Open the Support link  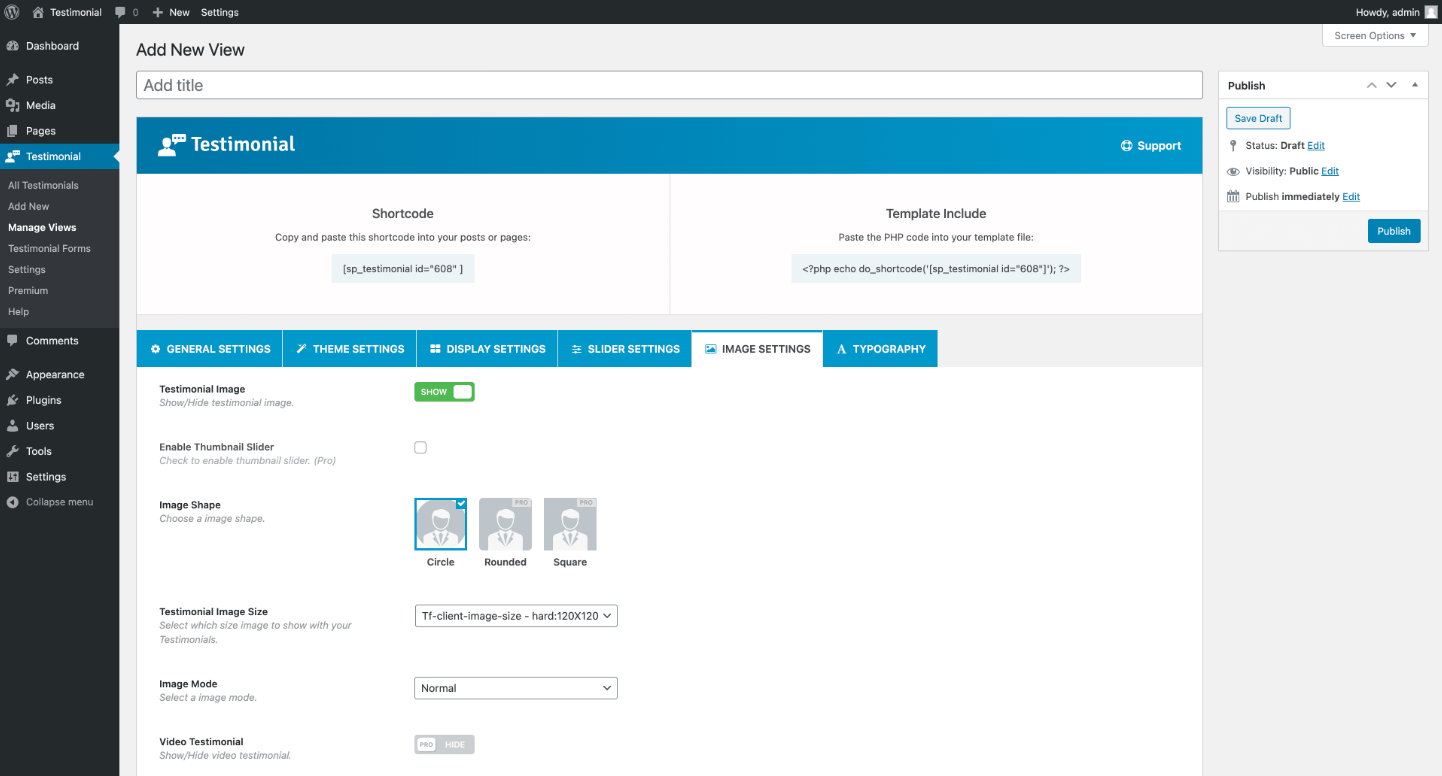tap(1151, 146)
